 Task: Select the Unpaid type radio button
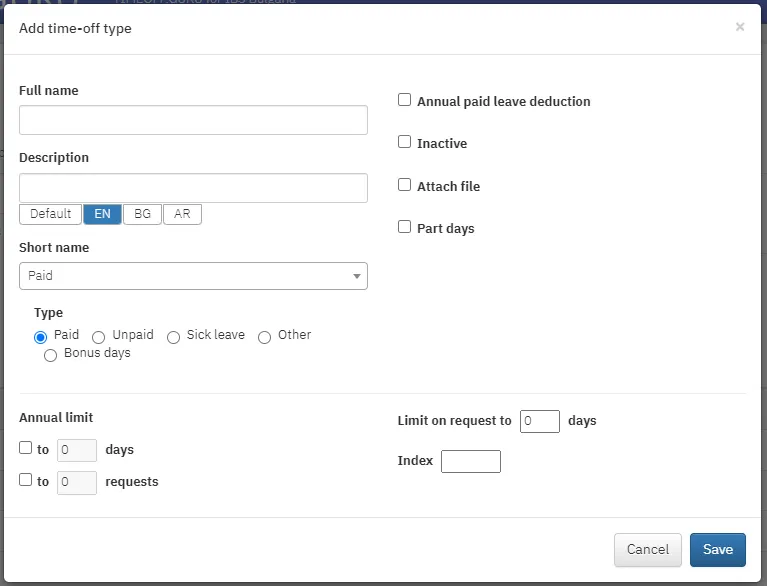click(x=98, y=337)
